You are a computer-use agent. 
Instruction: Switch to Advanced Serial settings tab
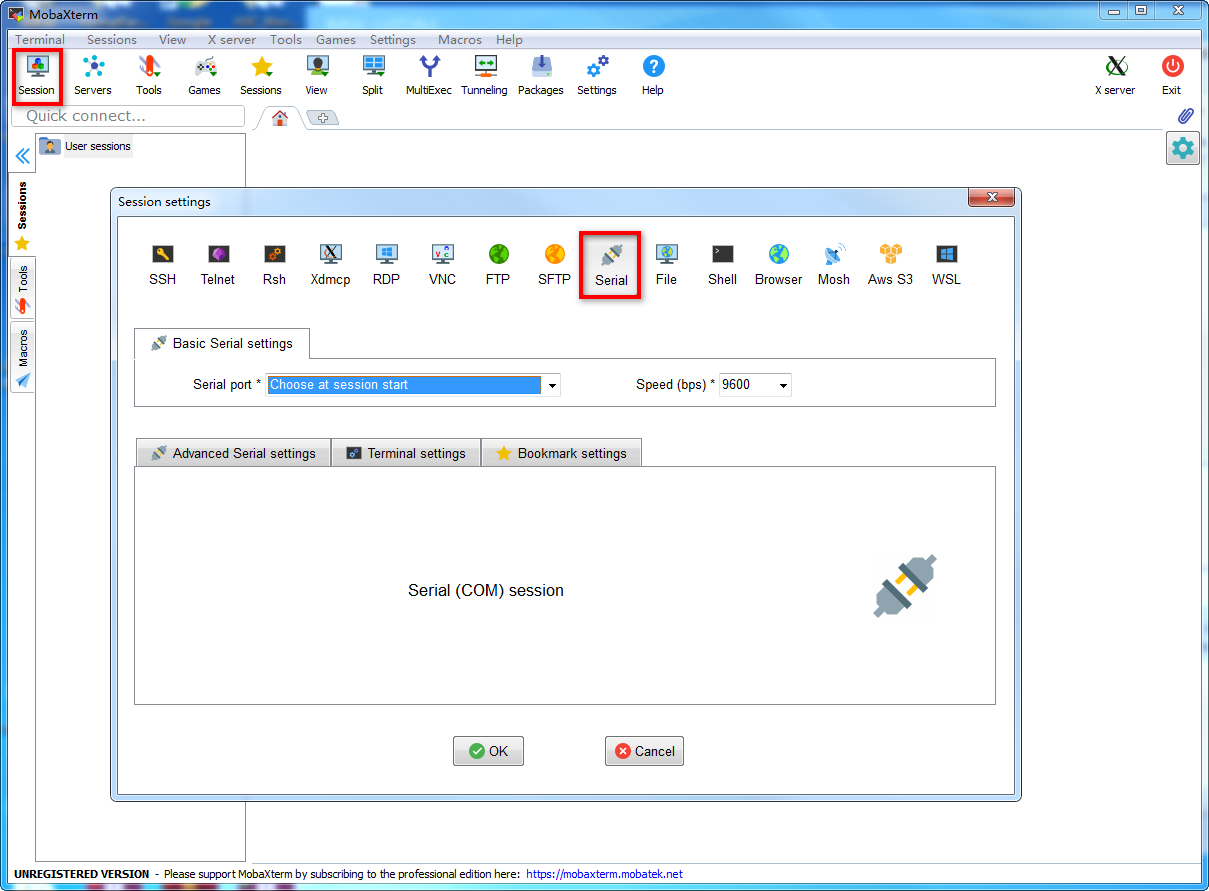click(x=233, y=453)
